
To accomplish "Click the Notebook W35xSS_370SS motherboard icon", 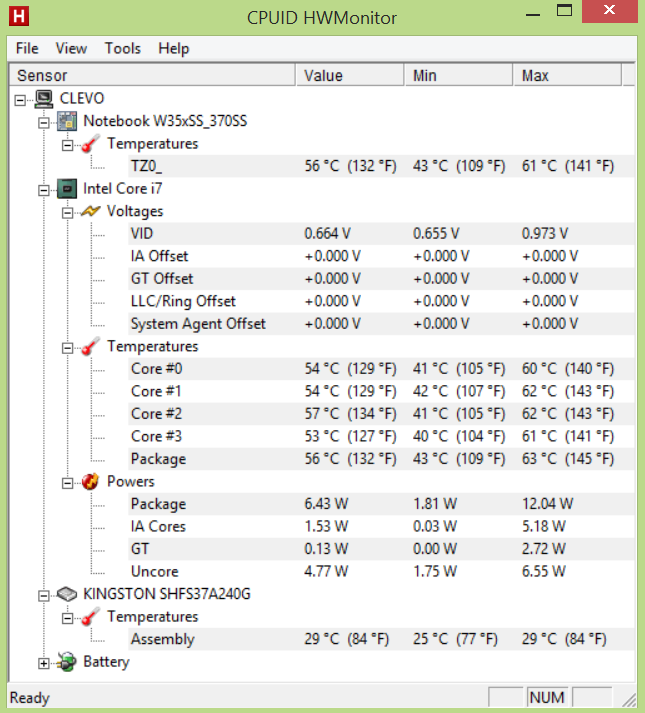I will point(66,121).
